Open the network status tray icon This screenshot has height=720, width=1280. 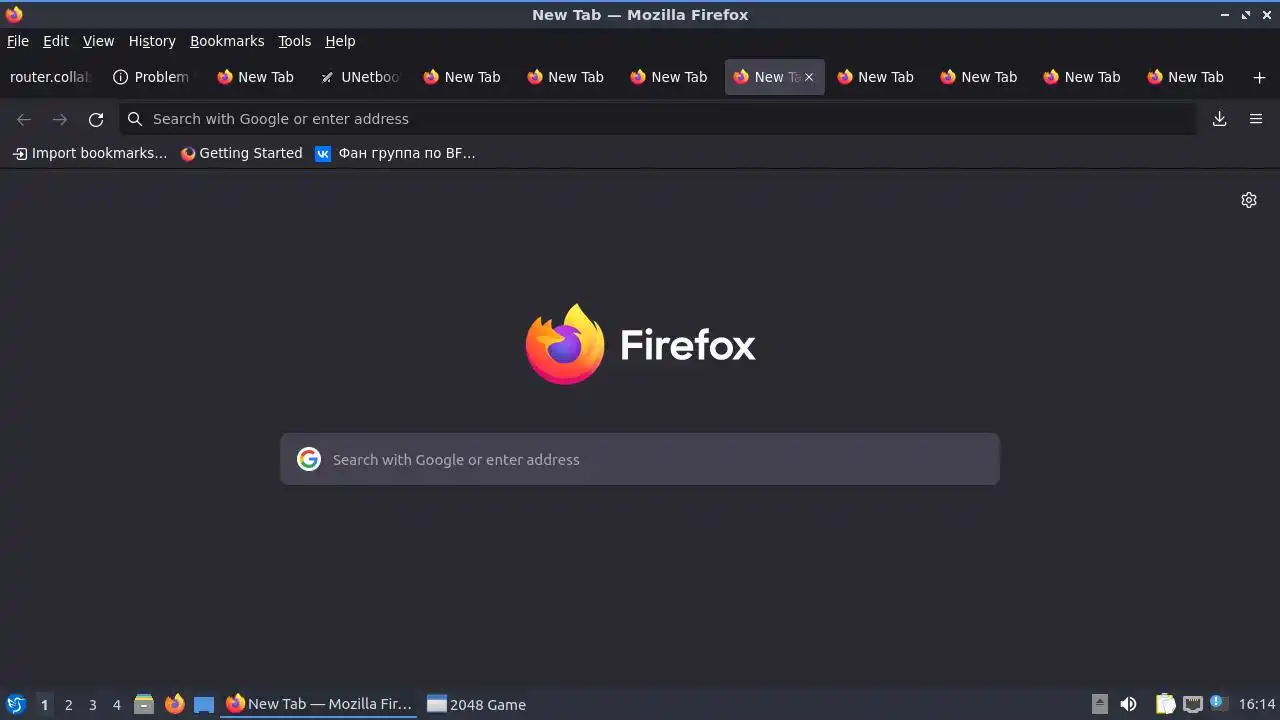tap(1192, 704)
